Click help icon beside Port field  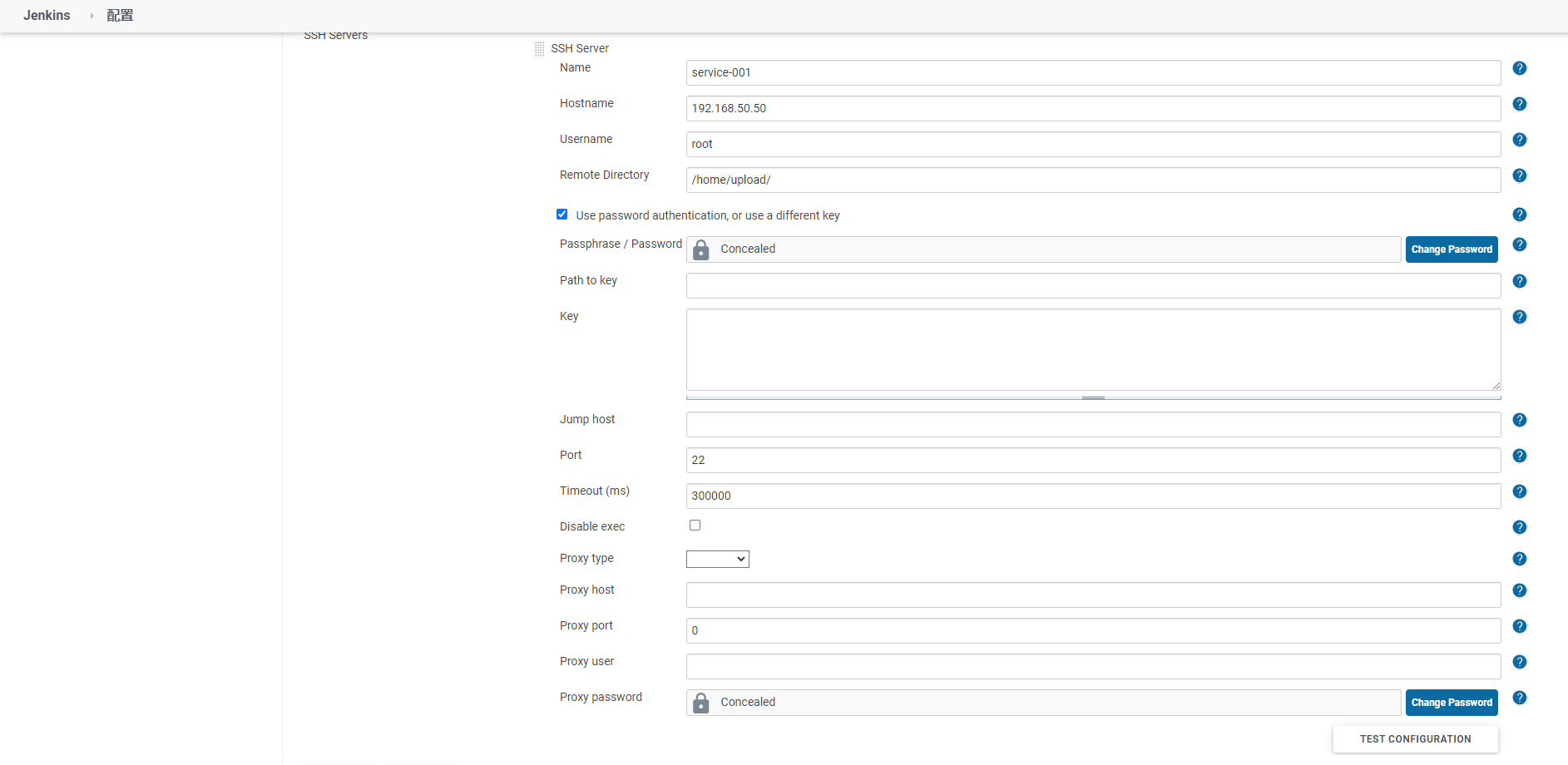[x=1519, y=456]
